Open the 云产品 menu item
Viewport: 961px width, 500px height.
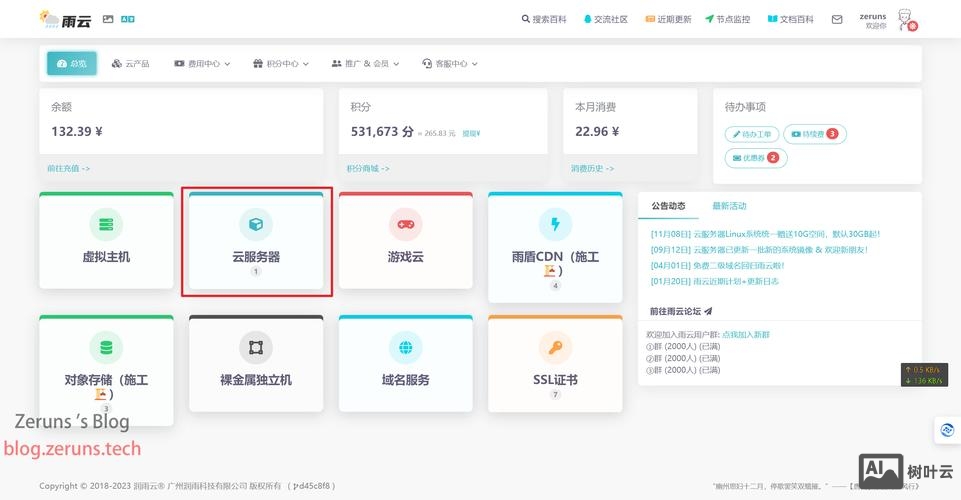point(131,63)
